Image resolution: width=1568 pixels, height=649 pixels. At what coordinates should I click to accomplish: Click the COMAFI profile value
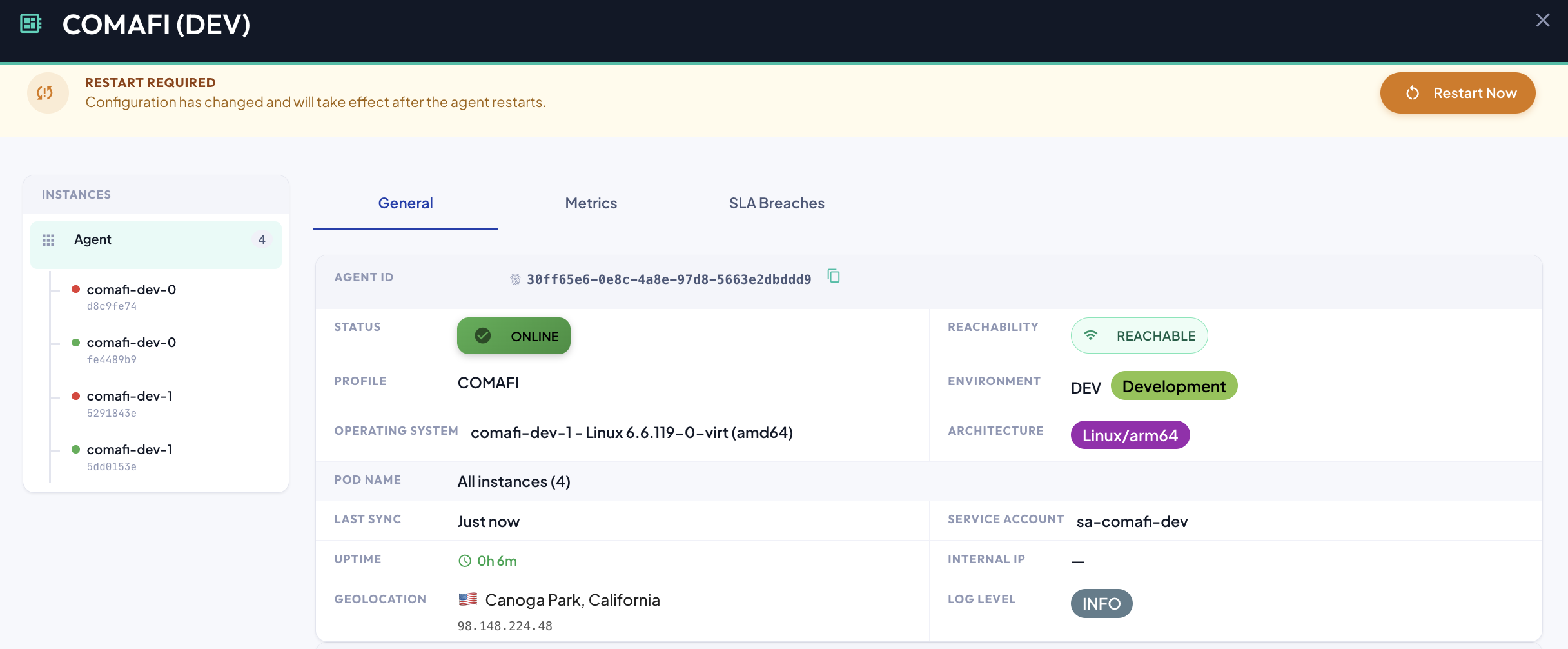coord(488,383)
